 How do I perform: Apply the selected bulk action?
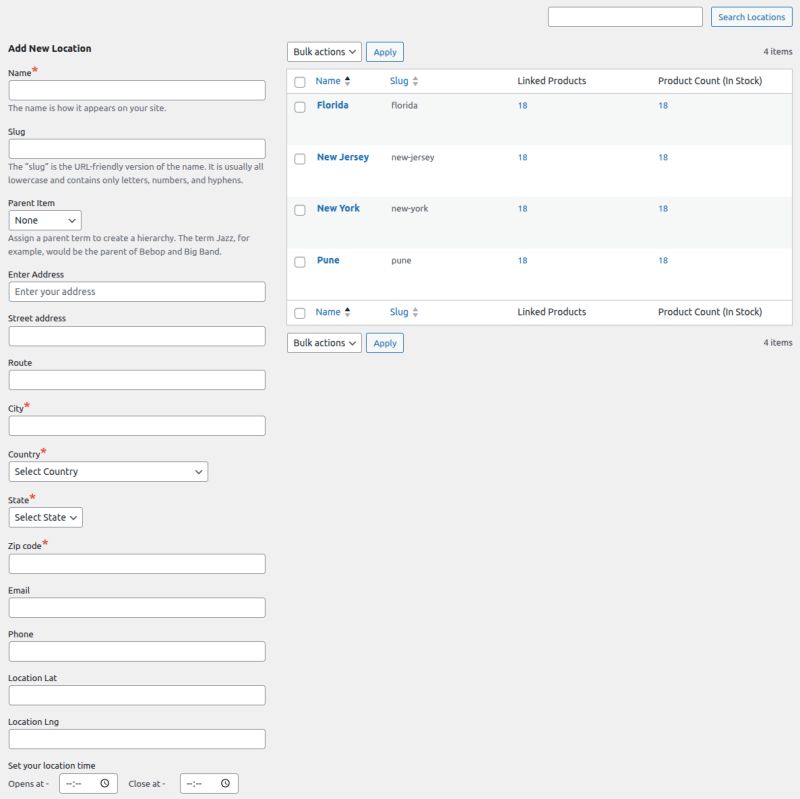tap(384, 51)
